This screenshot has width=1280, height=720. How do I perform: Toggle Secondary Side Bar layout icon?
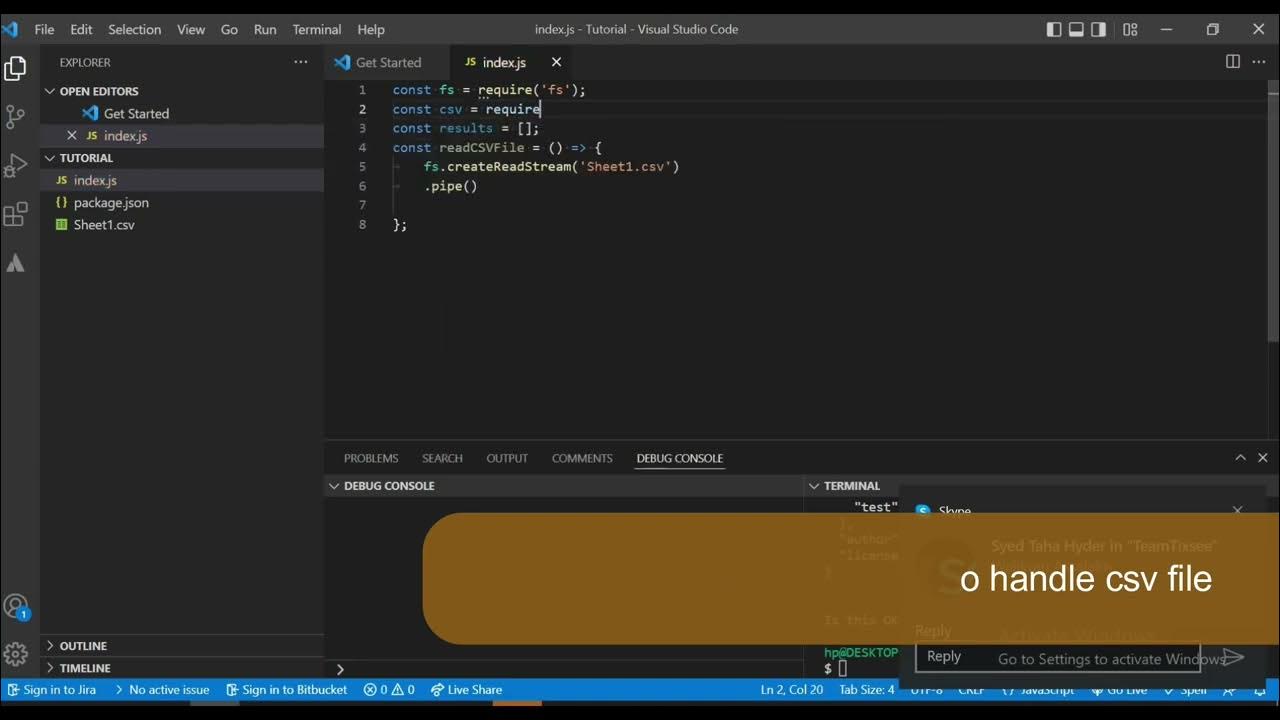[x=1098, y=30]
